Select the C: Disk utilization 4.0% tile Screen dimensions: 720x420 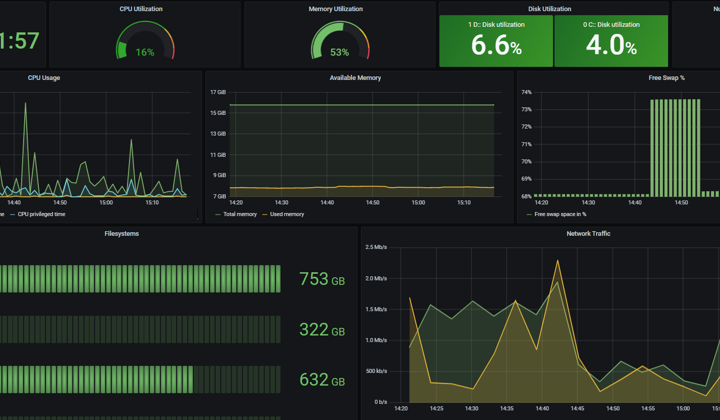click(x=611, y=41)
